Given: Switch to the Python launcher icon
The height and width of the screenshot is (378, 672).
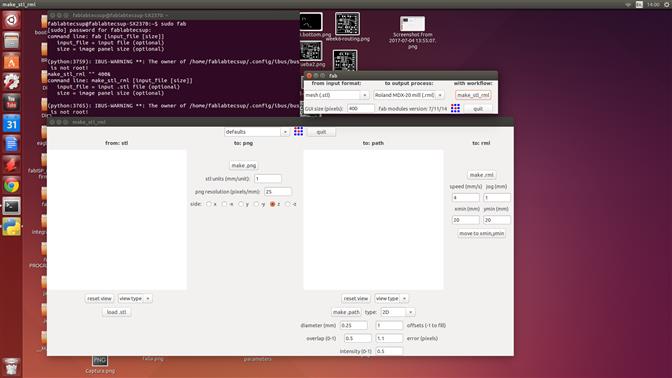Looking at the screenshot, I should tap(12, 226).
